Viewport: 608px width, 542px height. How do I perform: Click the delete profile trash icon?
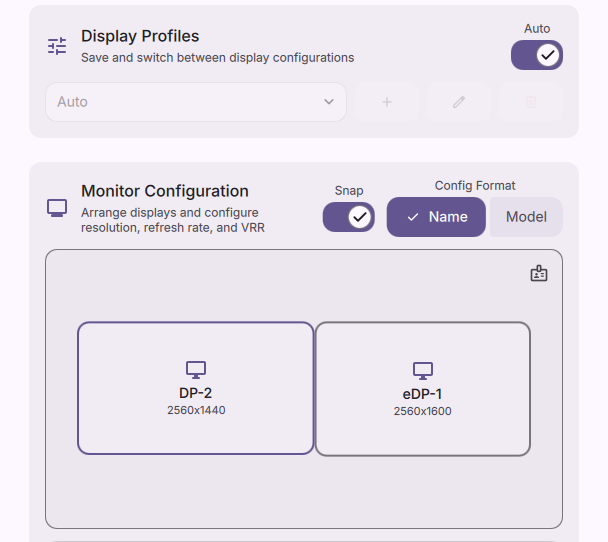click(531, 102)
